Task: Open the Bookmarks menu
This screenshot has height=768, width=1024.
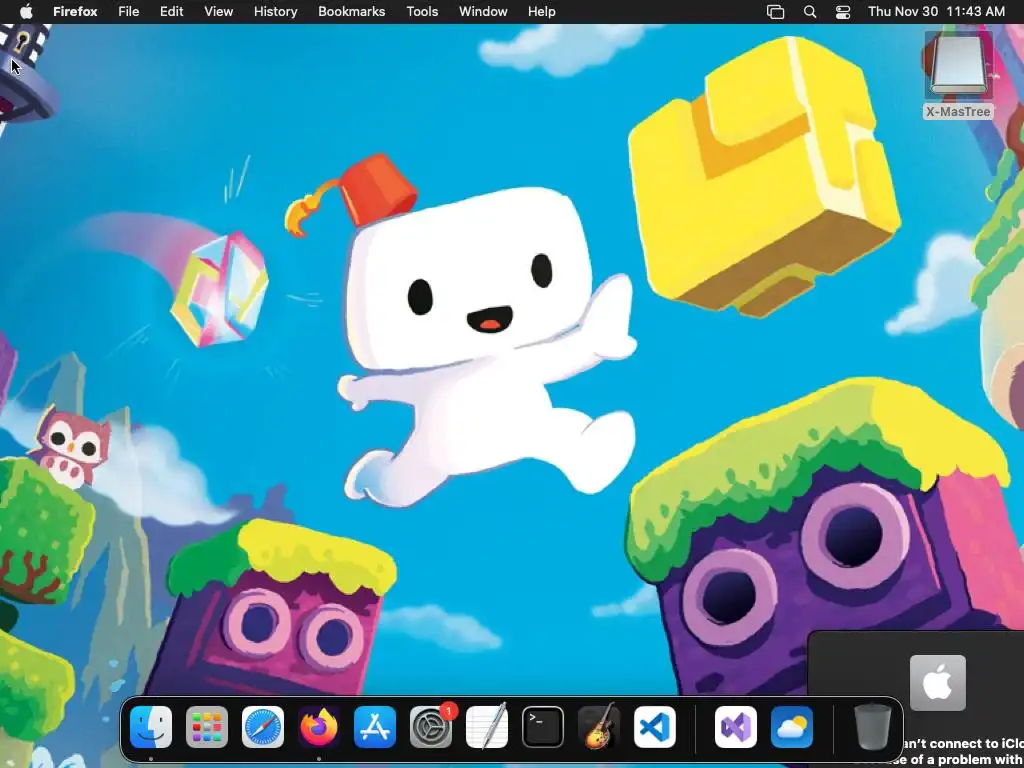Action: (x=351, y=12)
